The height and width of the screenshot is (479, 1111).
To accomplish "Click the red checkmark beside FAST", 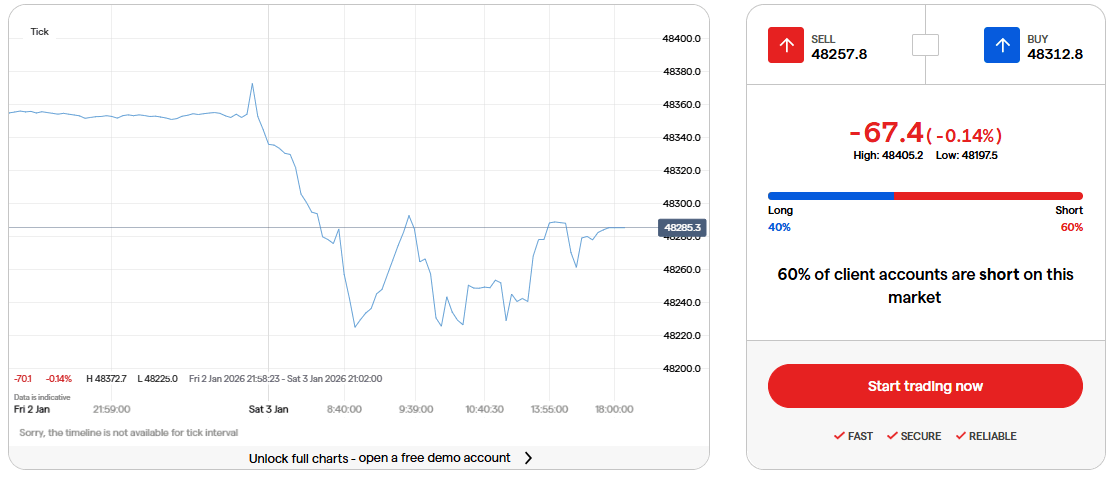I will (839, 436).
